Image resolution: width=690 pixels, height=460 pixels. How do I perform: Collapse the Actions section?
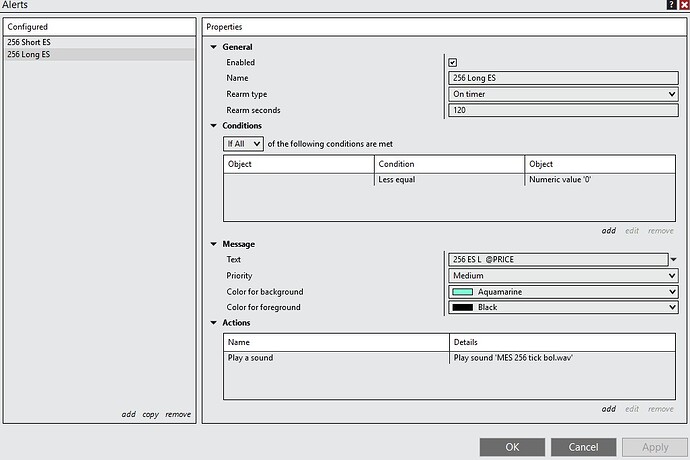pyautogui.click(x=213, y=323)
